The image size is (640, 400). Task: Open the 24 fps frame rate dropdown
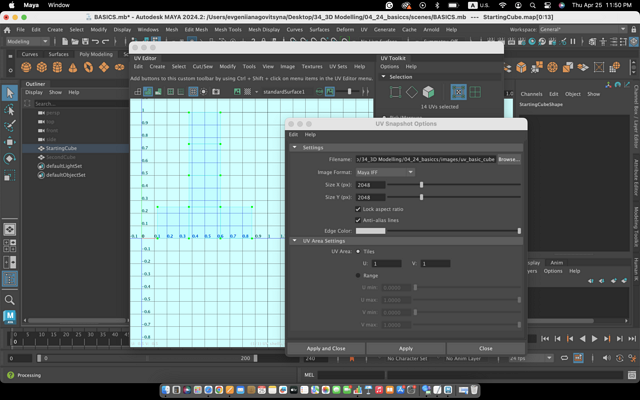tap(531, 358)
